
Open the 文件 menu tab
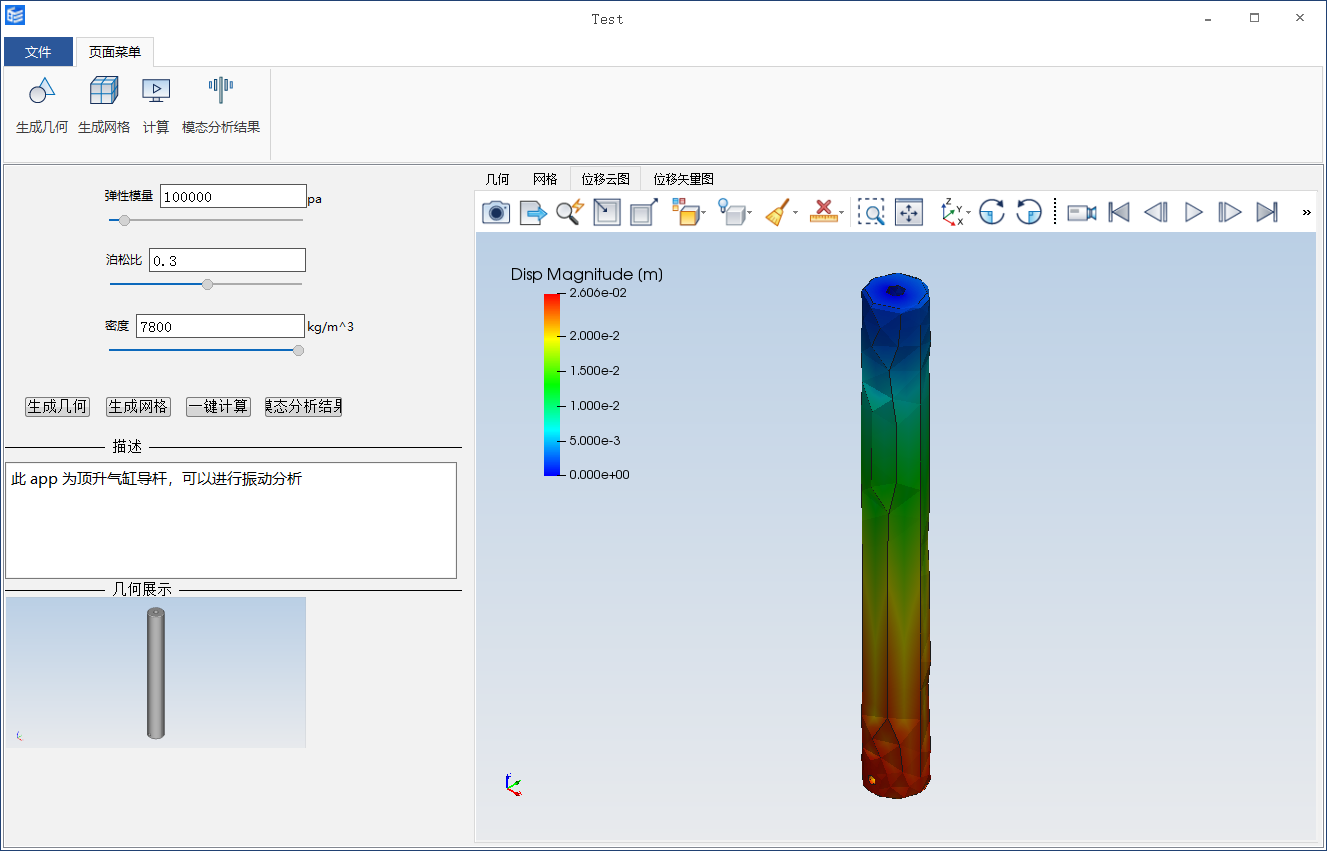[x=38, y=52]
